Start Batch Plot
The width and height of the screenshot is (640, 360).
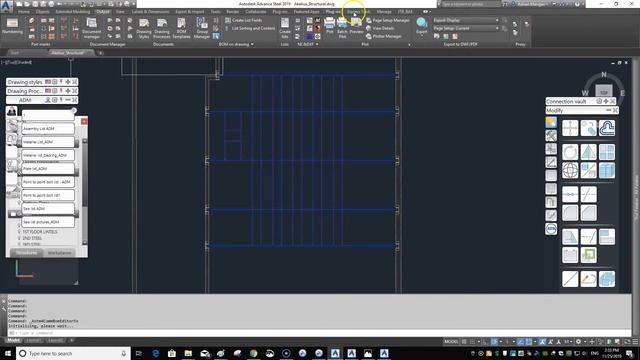[x=342, y=28]
